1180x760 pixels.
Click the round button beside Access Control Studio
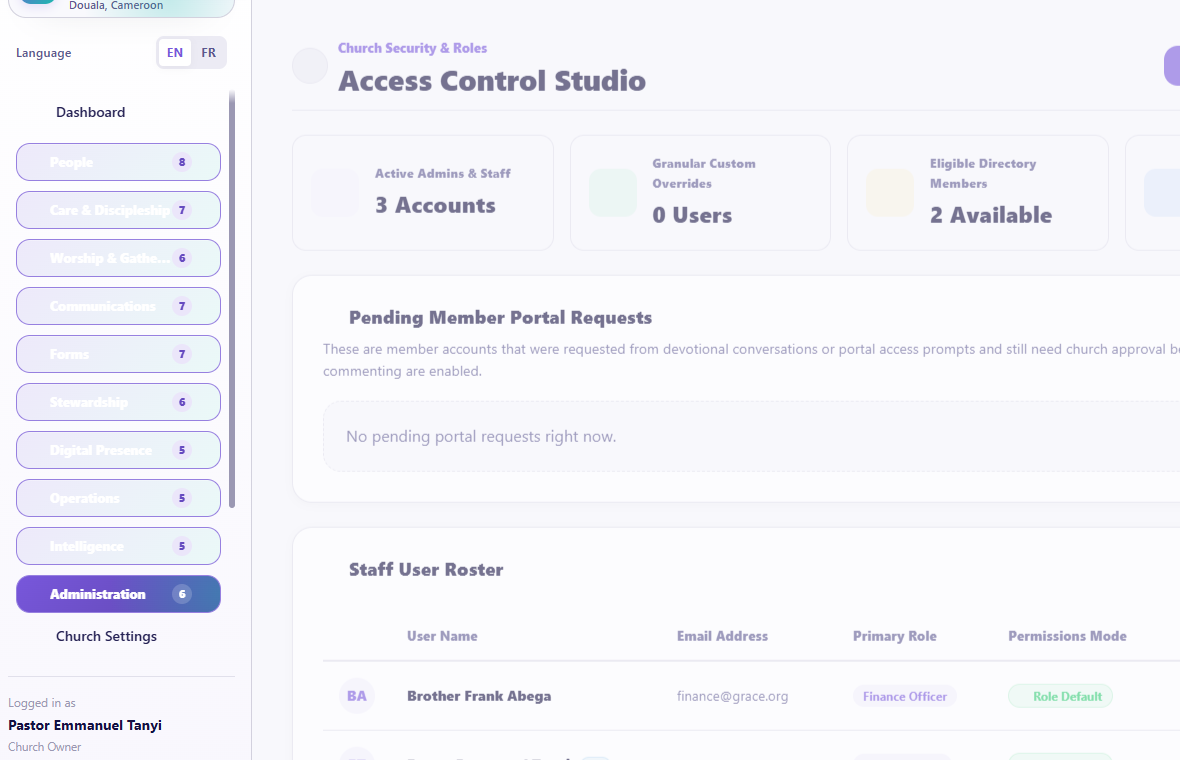310,66
